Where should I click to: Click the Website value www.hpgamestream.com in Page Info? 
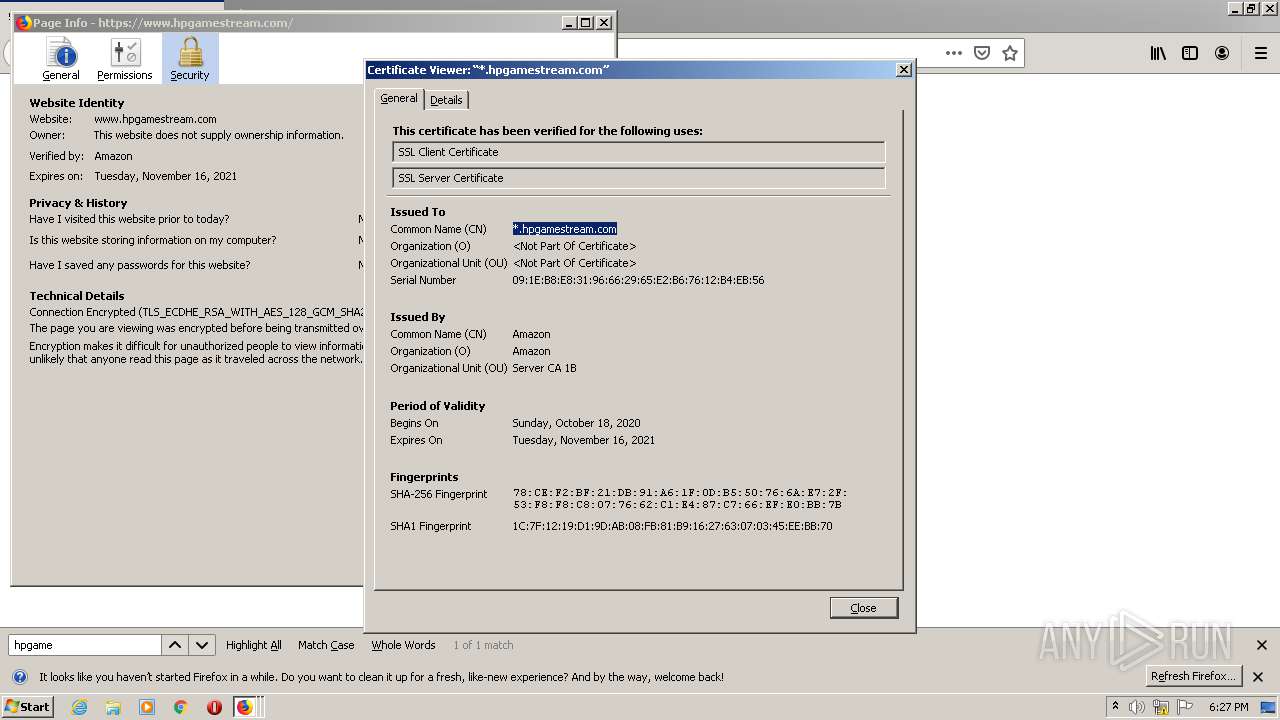point(155,119)
